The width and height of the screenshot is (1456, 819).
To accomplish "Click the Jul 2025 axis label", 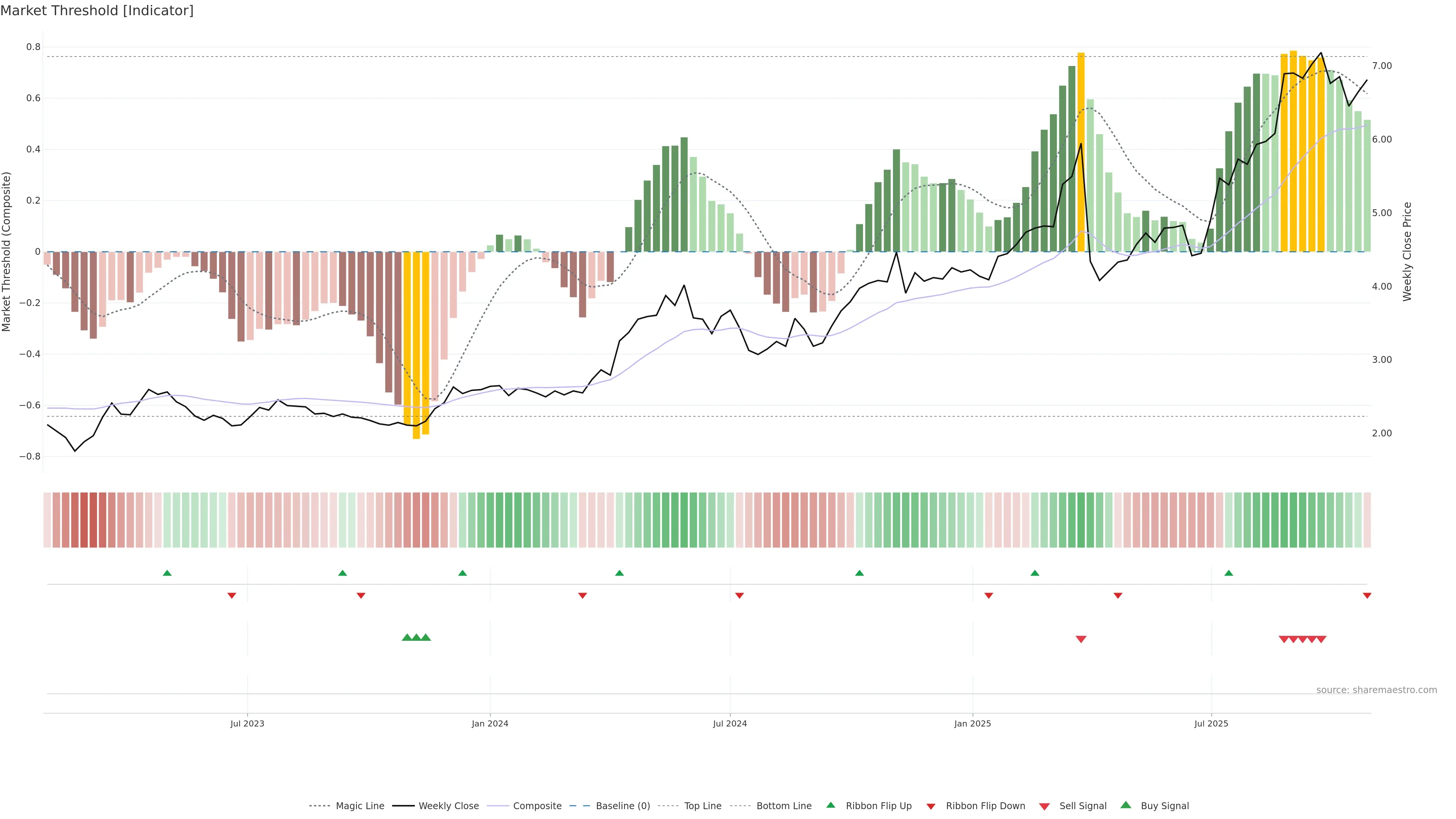I will [1211, 723].
